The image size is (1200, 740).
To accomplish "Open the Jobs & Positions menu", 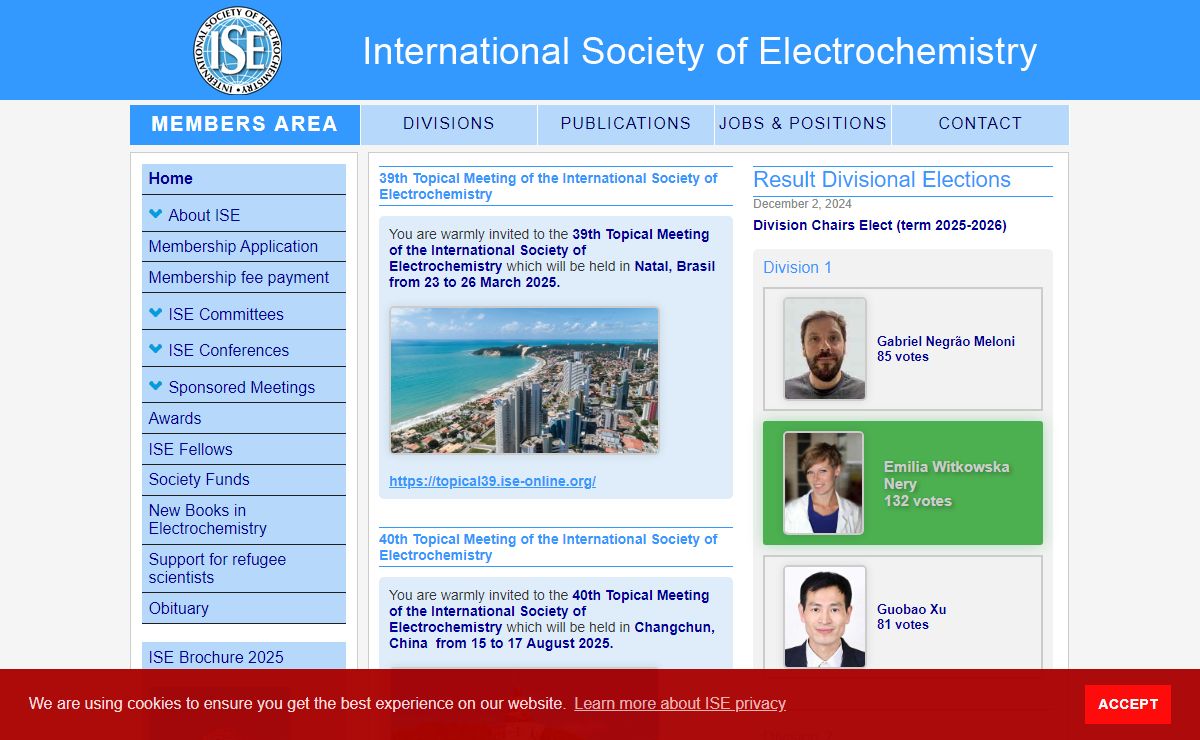I will click(x=803, y=124).
